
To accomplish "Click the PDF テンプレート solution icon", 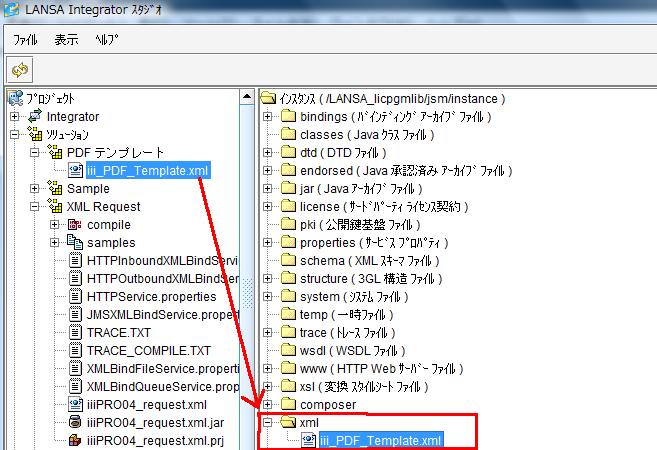I will pos(55,152).
